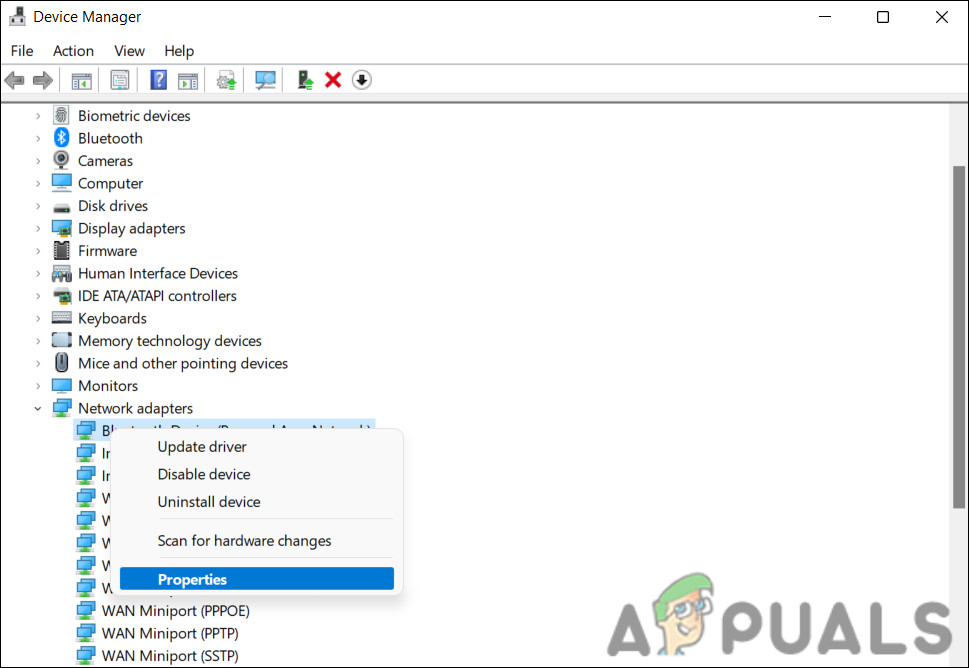This screenshot has height=668, width=969.
Task: Expand the Computer node
Action: point(38,184)
